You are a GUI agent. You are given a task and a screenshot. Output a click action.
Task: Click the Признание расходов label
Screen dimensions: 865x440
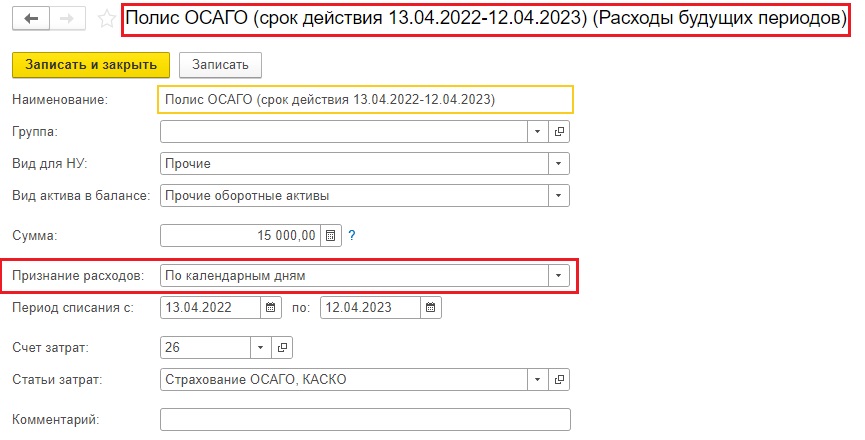[78, 276]
